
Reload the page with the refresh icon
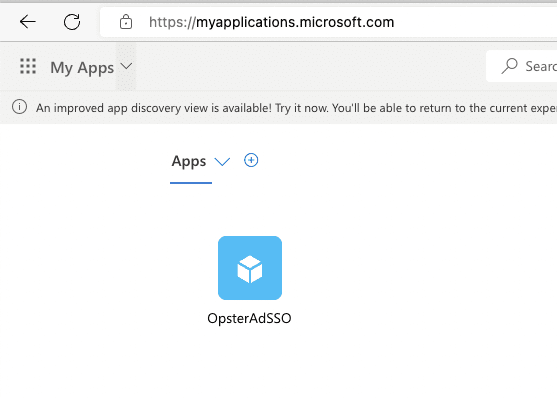pyautogui.click(x=72, y=22)
